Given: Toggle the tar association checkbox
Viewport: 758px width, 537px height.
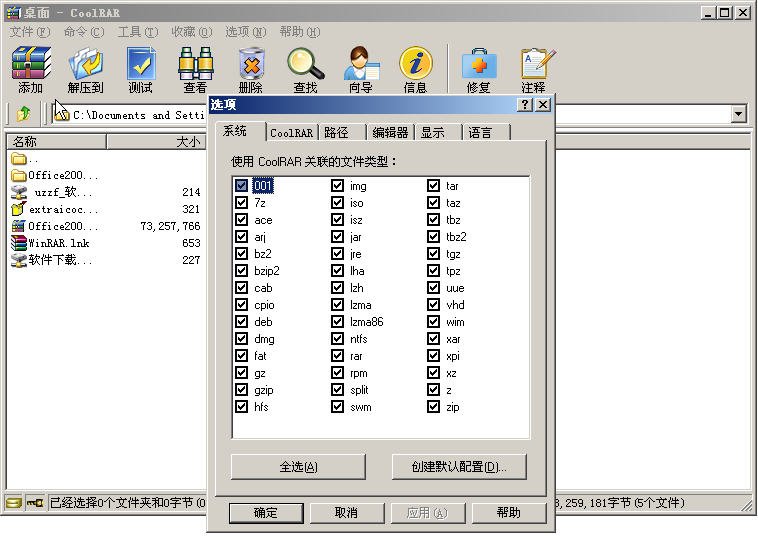Looking at the screenshot, I should [x=434, y=186].
